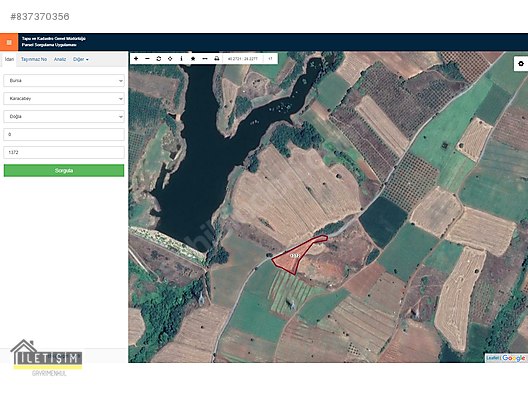
Task: Click the parsel field containing 1372
Action: point(64,152)
